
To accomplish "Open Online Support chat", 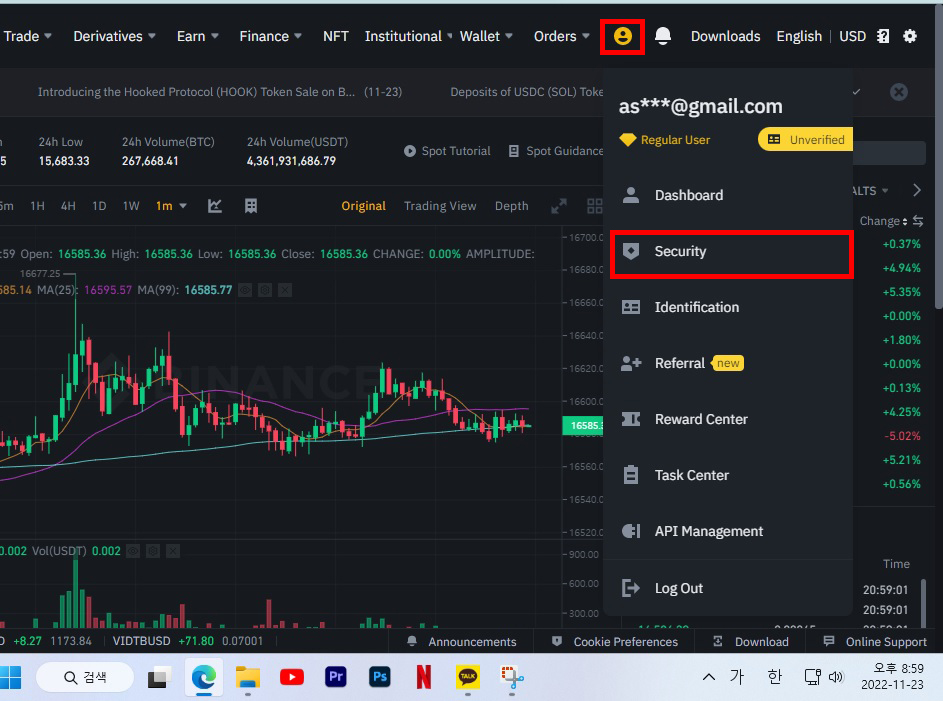I will (x=875, y=642).
